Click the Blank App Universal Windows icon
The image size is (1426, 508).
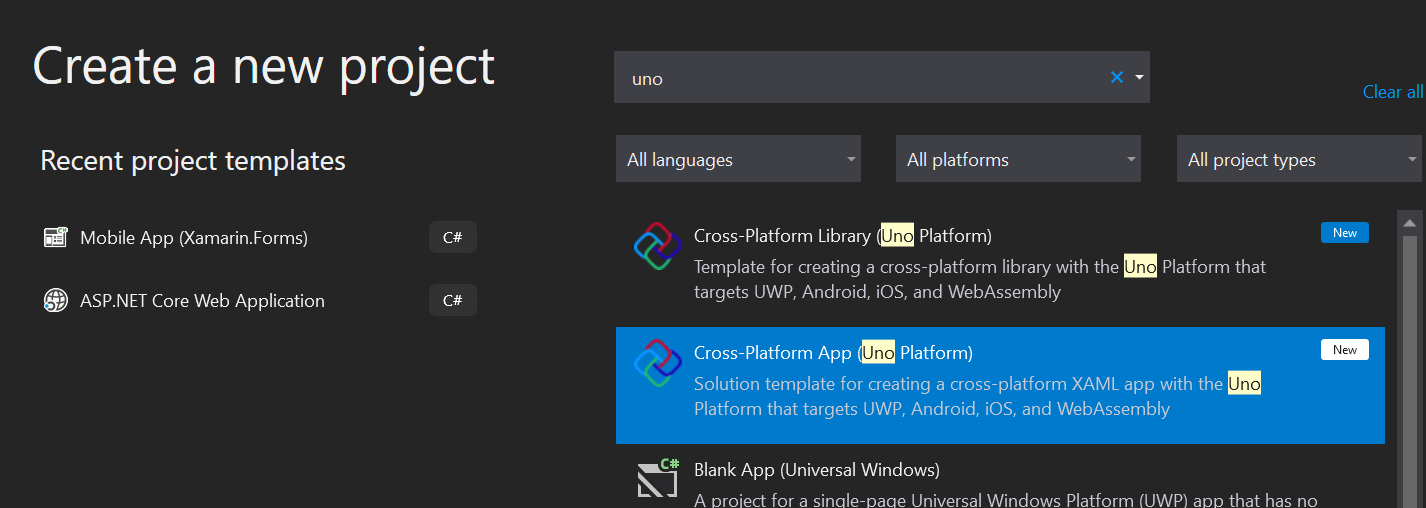tap(658, 478)
